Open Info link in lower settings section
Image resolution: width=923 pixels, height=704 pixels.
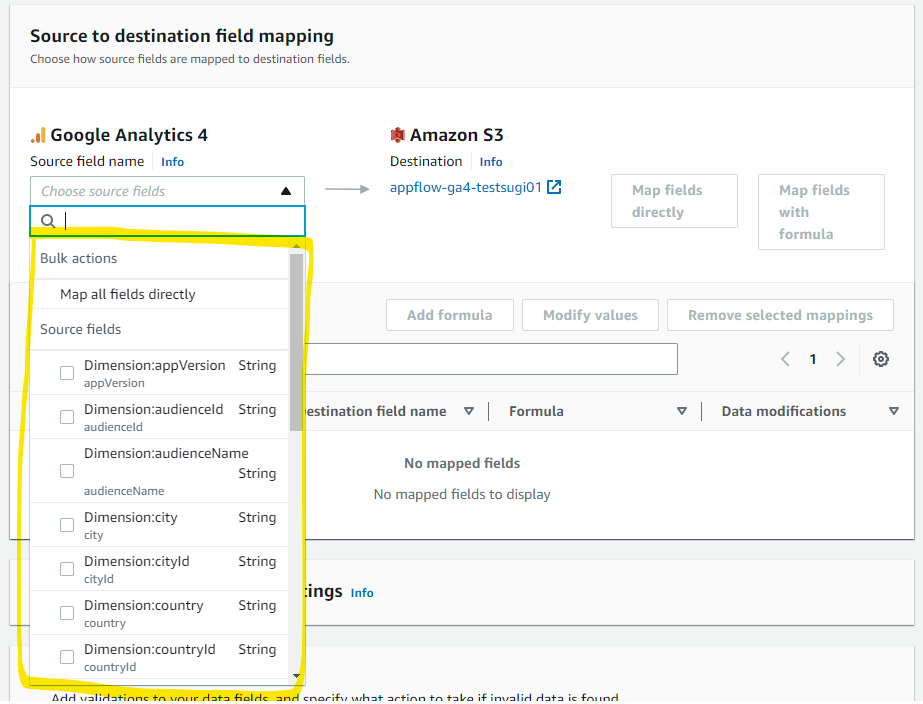tap(362, 593)
